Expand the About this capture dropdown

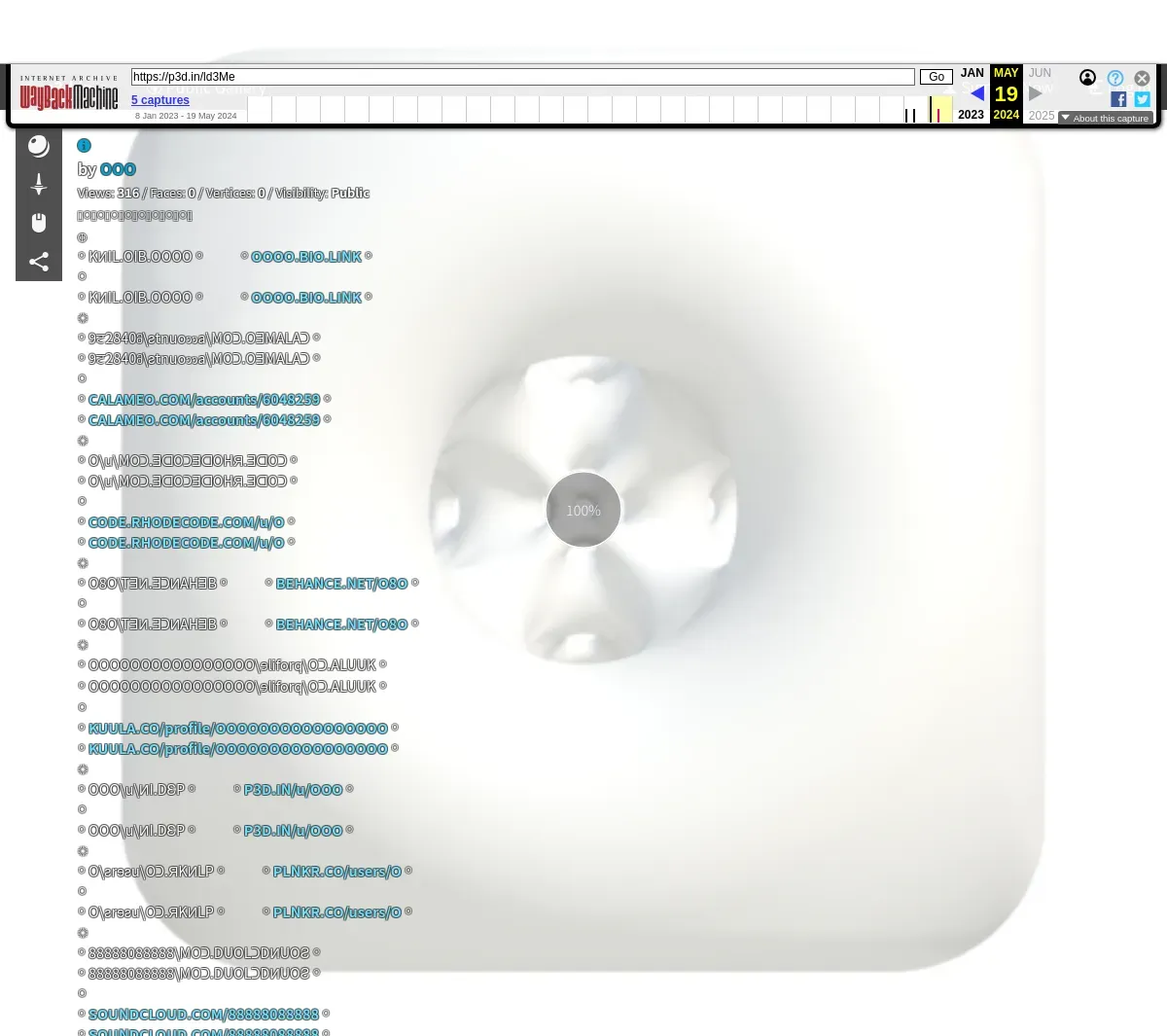1106,118
